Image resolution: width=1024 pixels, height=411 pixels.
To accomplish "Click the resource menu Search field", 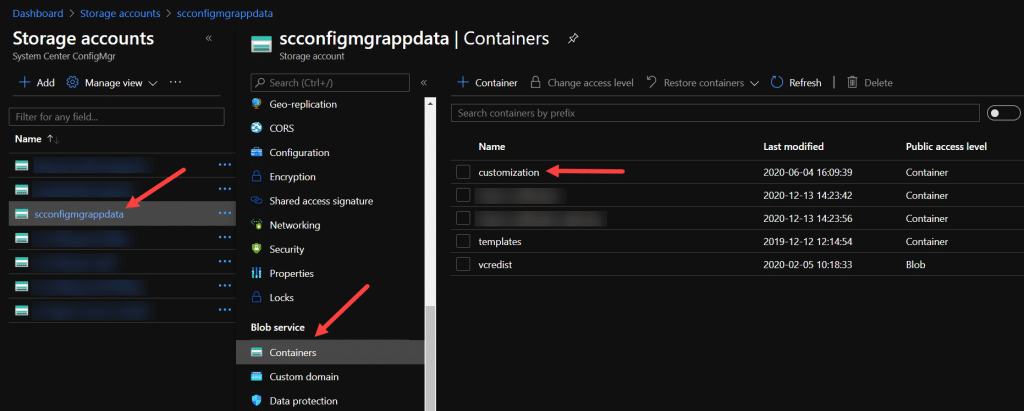I will [x=330, y=82].
